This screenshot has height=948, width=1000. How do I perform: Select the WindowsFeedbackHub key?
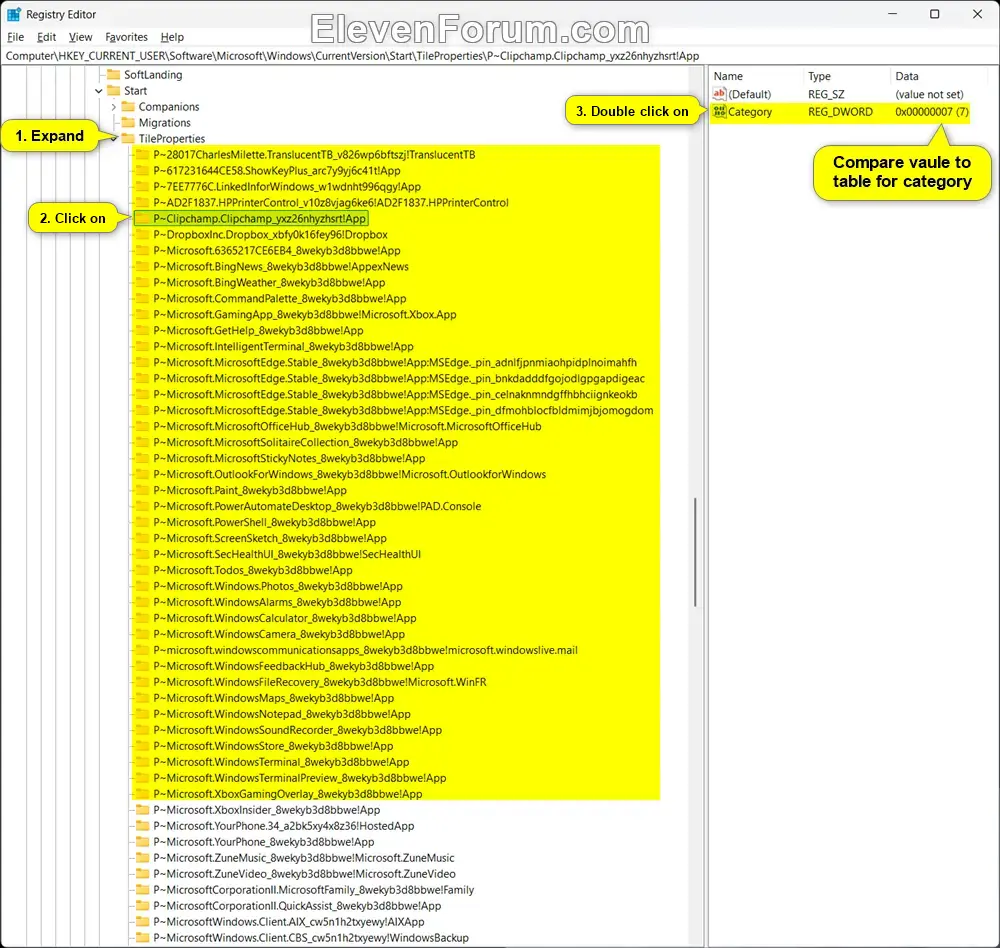pos(293,666)
